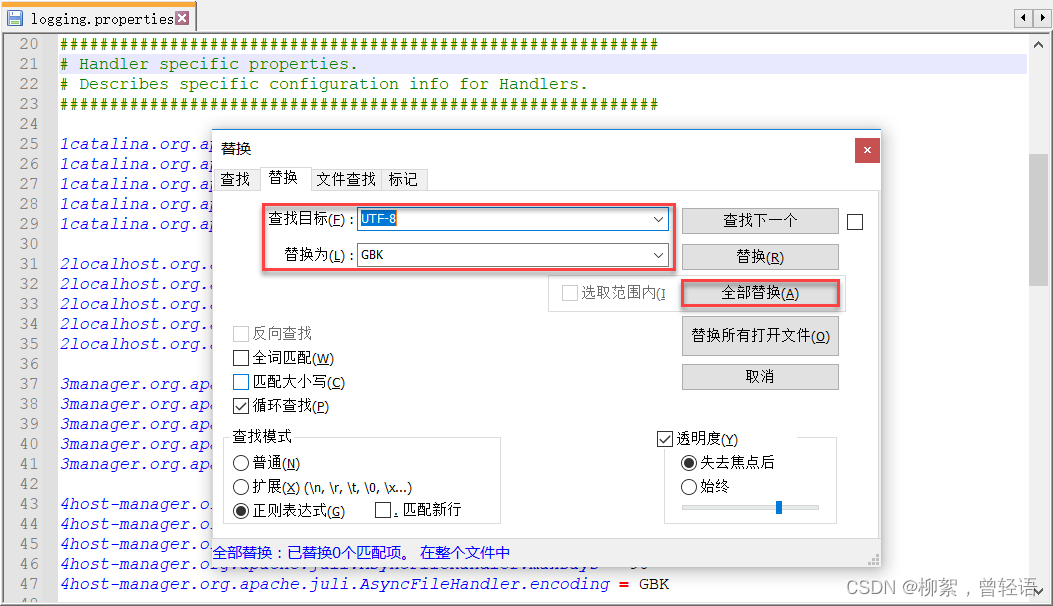
Task: Select the 替换 tab
Action: (283, 177)
